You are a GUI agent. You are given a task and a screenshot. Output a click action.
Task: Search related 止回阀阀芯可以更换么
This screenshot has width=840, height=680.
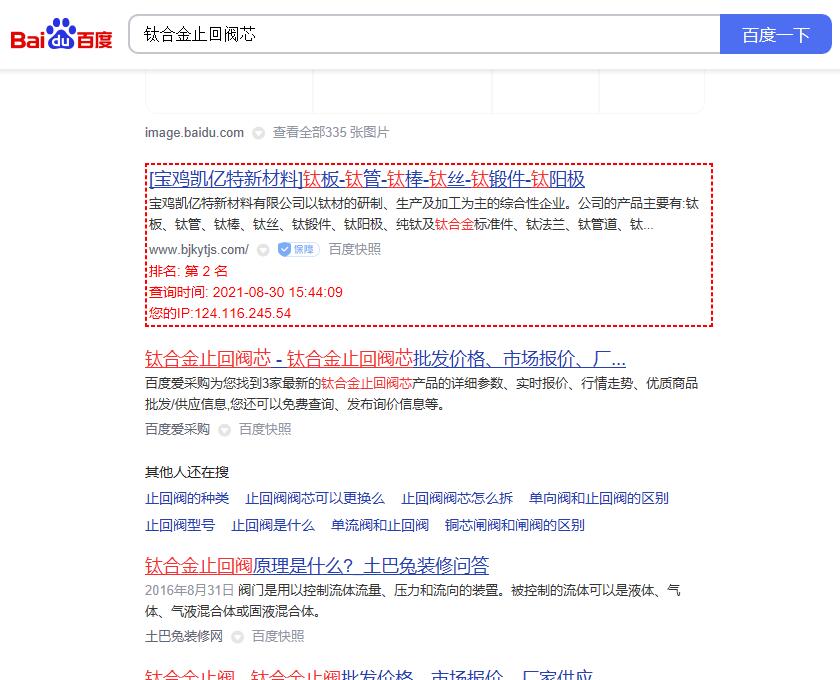click(314, 498)
